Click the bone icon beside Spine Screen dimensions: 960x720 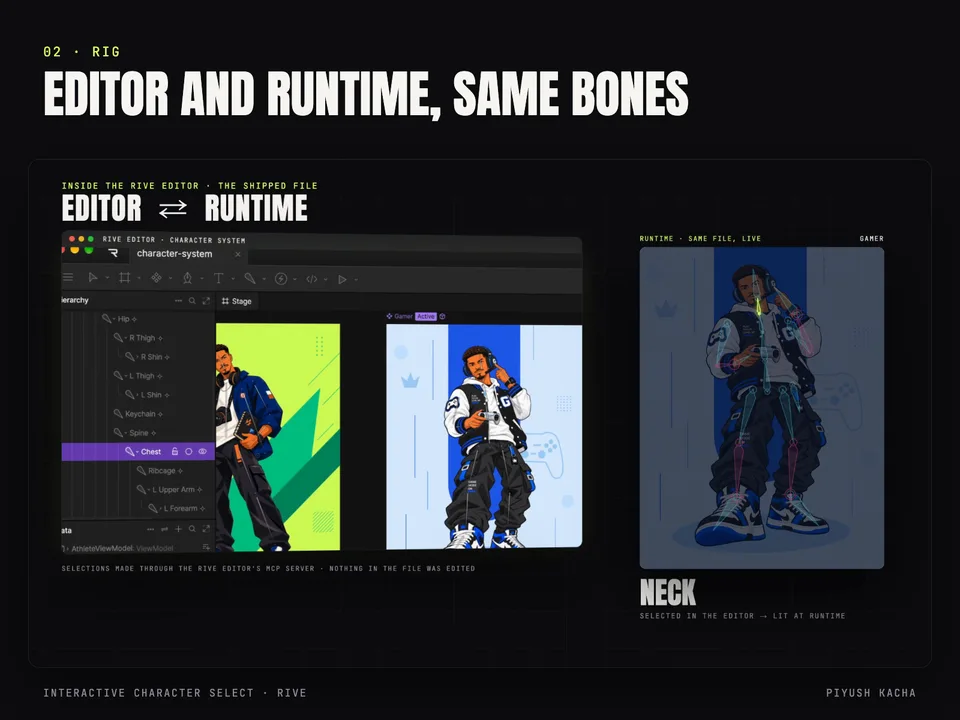pos(118,432)
